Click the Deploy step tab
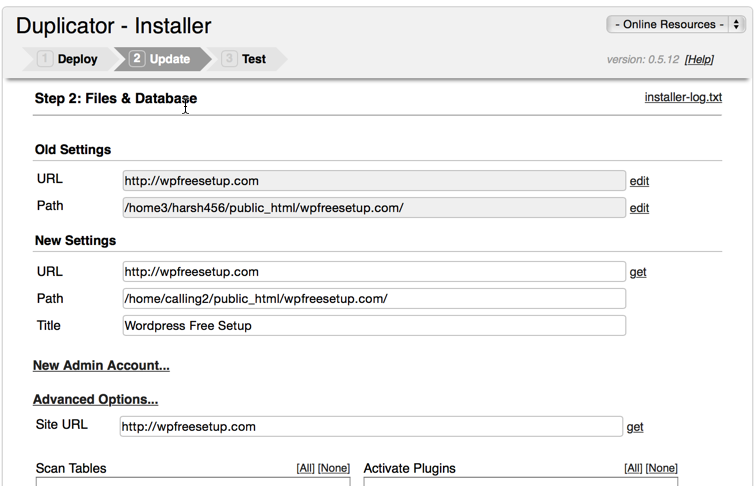Screen dimensions: 754x486 pyautogui.click(x=69, y=59)
